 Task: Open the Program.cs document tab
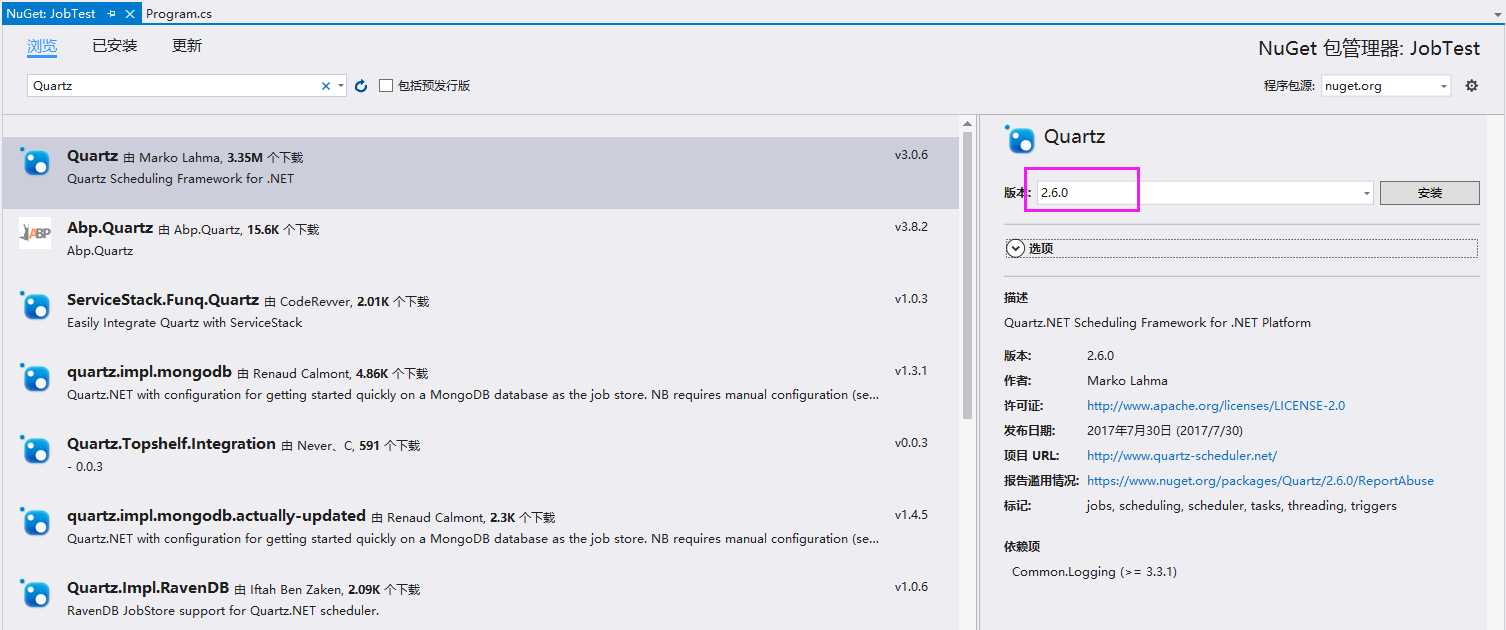pyautogui.click(x=179, y=14)
